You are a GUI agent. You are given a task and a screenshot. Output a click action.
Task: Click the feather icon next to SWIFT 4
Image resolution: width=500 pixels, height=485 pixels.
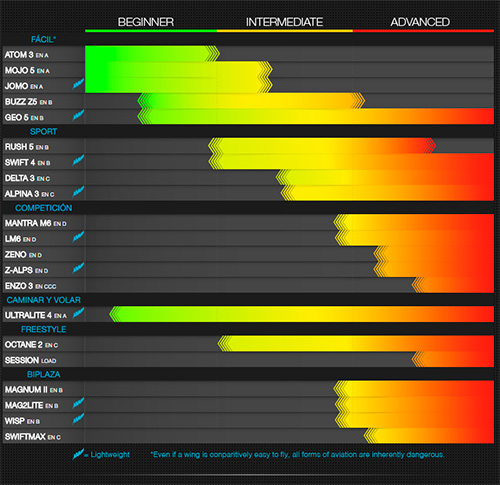tap(78, 160)
